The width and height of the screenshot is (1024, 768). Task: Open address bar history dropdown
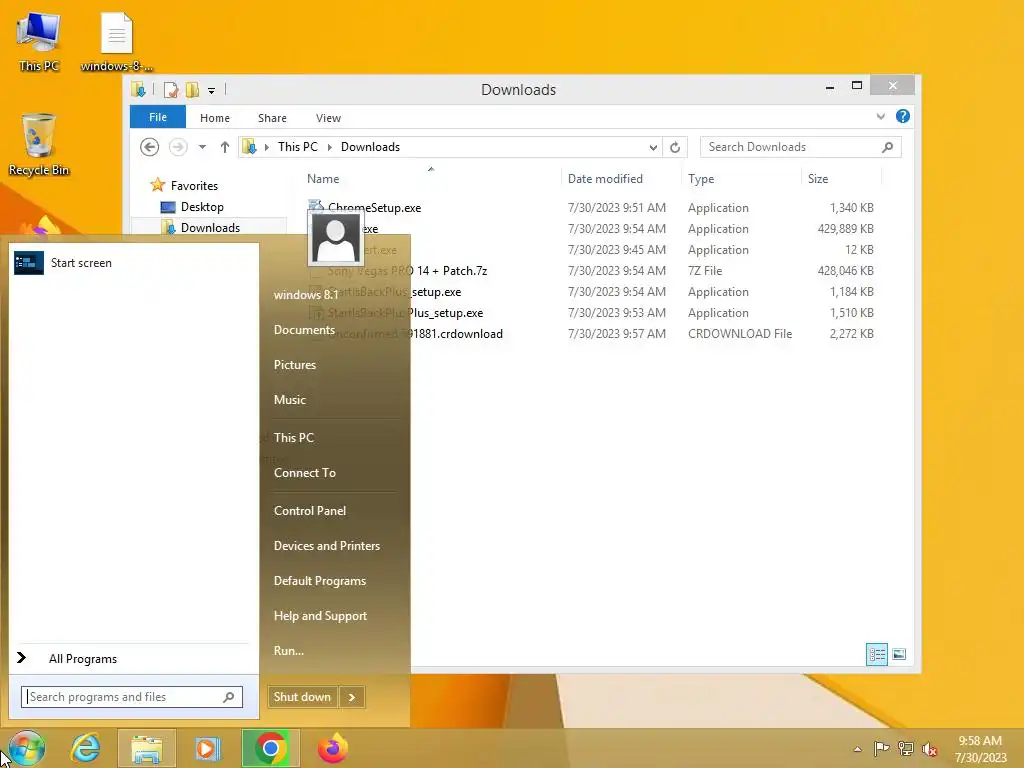[x=652, y=148]
